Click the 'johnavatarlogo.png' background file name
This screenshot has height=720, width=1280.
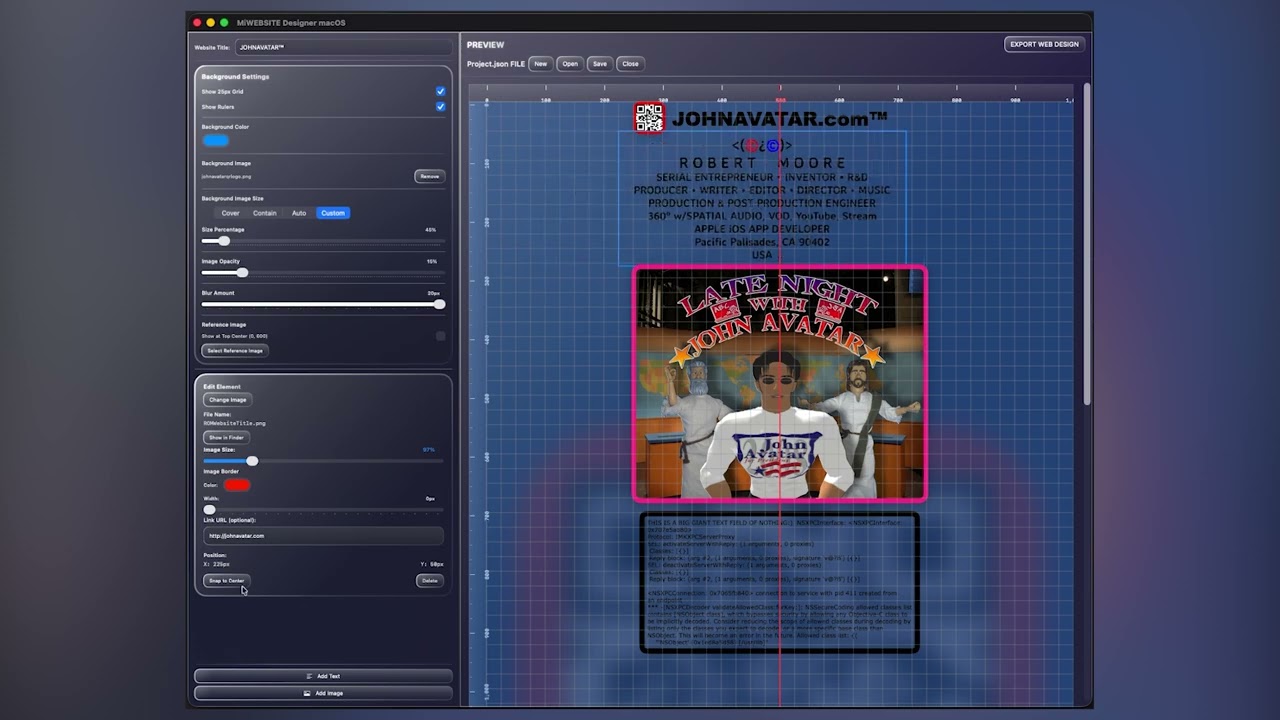226,176
